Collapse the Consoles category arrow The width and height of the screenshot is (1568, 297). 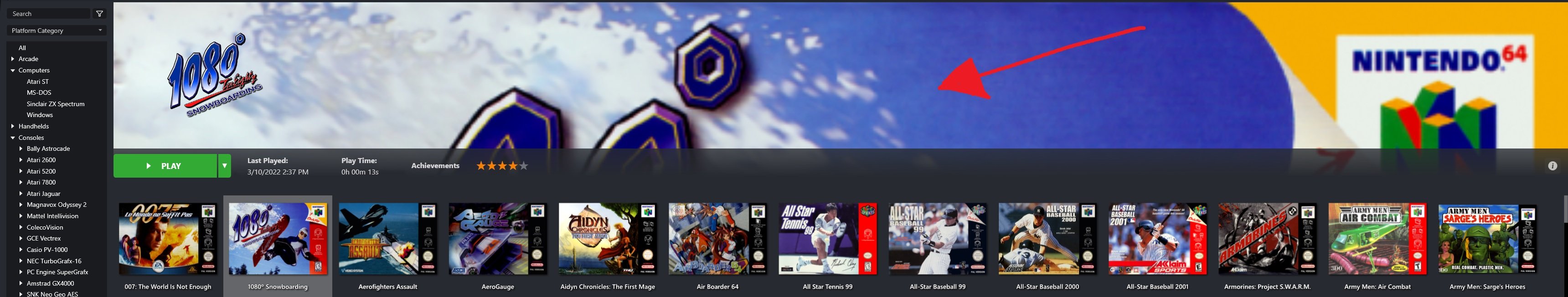tap(13, 138)
